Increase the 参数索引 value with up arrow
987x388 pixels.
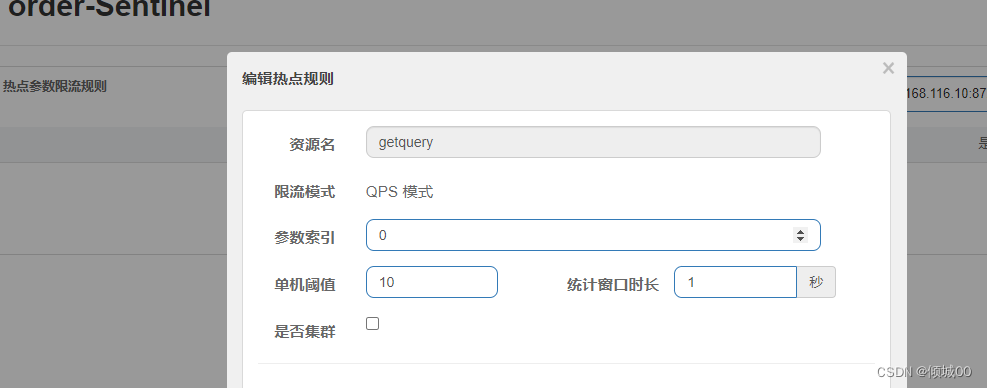coord(800,232)
